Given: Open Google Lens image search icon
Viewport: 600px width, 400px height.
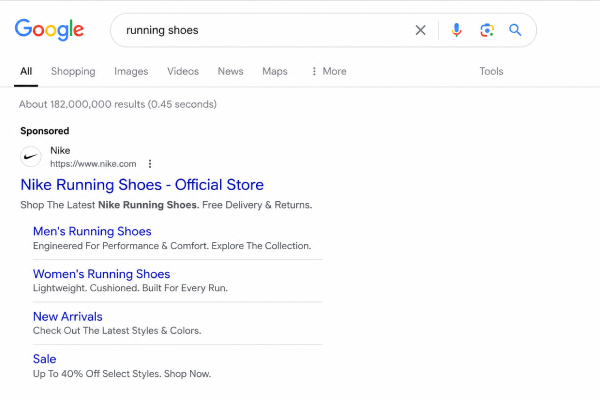Looking at the screenshot, I should 487,30.
